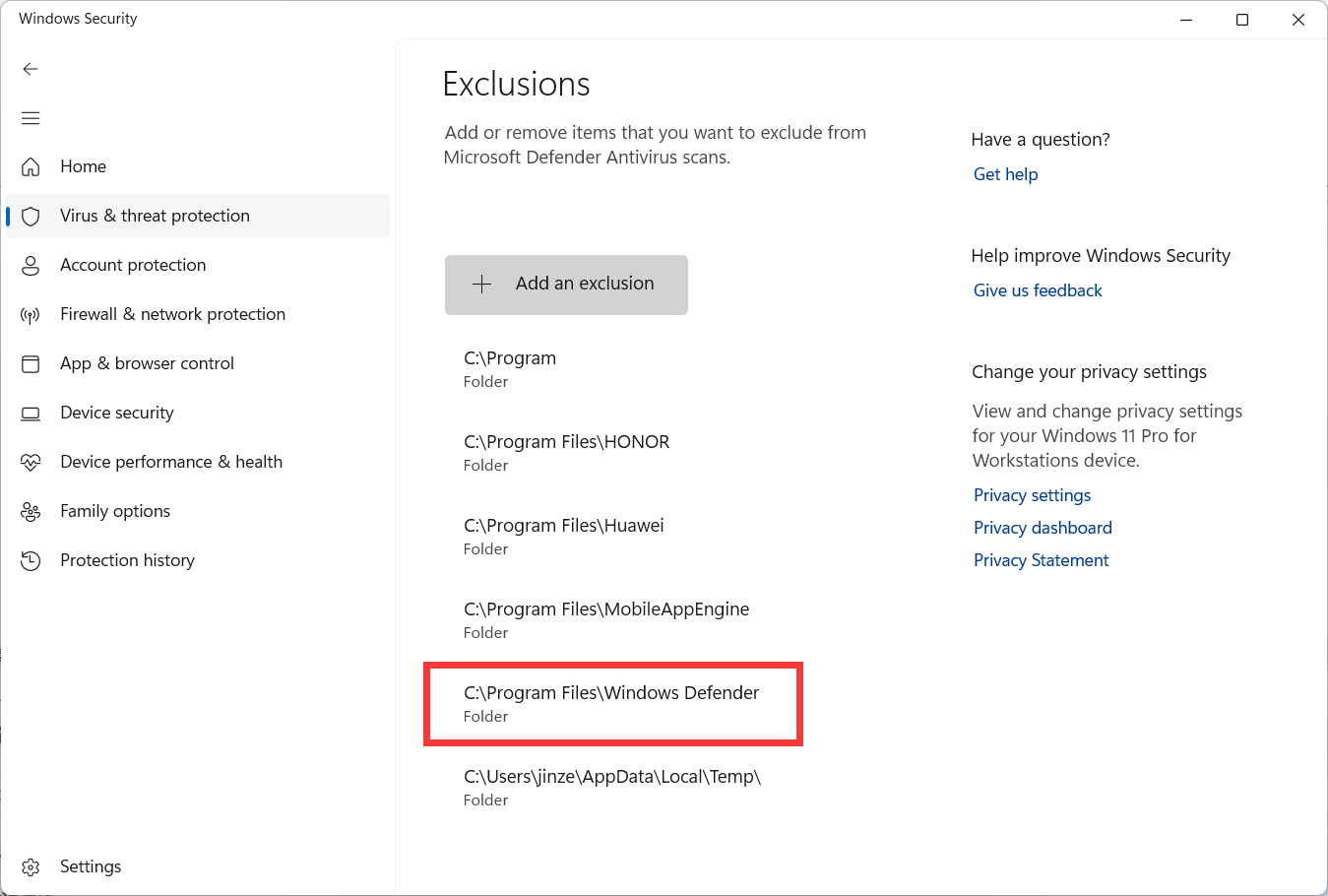Click the App & browser control icon
Viewport: 1328px width, 896px height.
tap(31, 363)
